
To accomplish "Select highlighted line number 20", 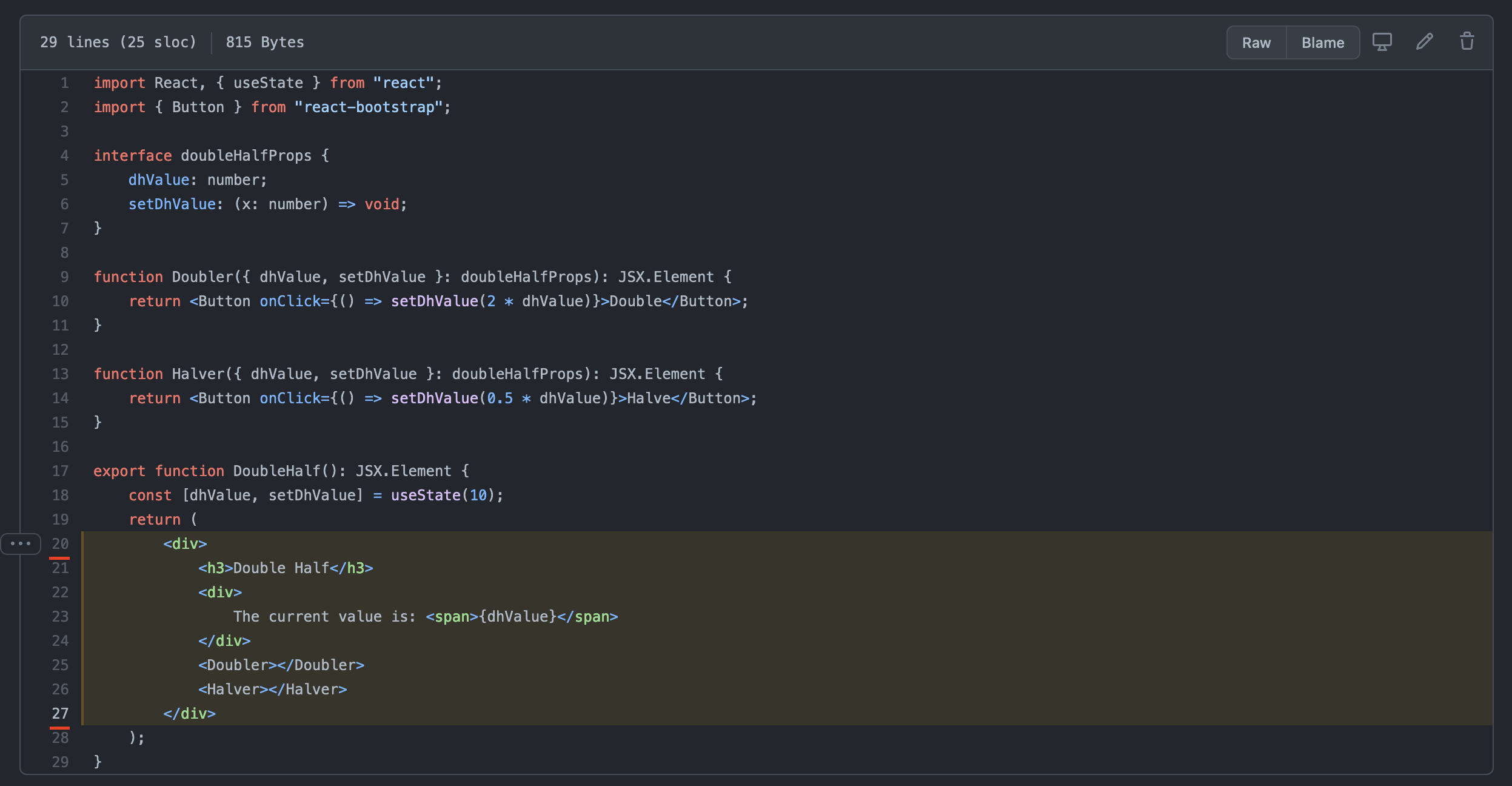I will pyautogui.click(x=60, y=544).
